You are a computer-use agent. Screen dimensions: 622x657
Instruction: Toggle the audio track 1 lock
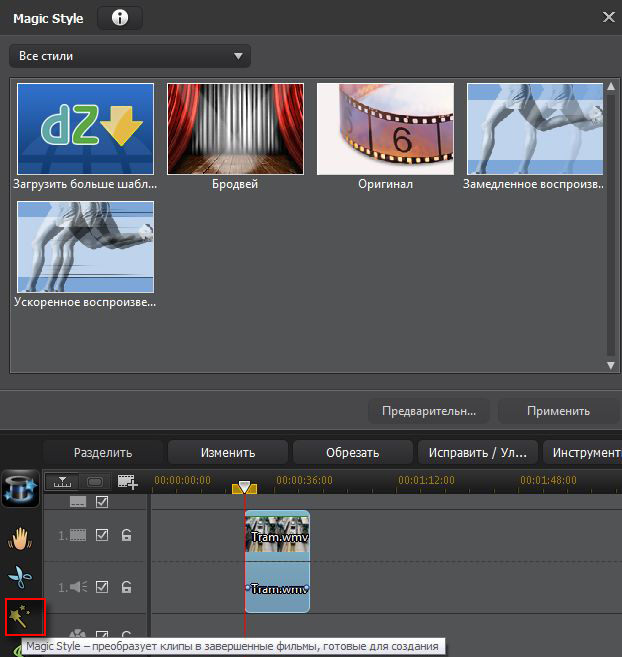(127, 588)
